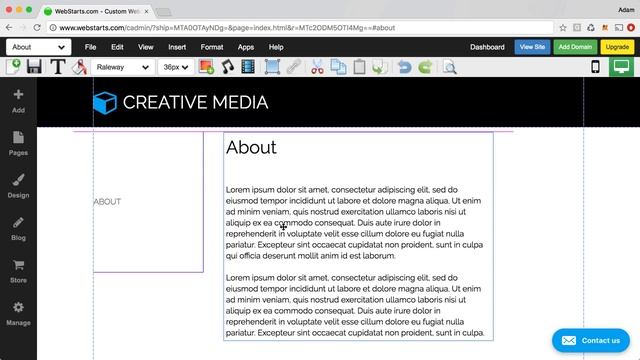Screen dimensions: 640x360
Task: Open the Raleway font dropdown
Action: tap(122, 67)
